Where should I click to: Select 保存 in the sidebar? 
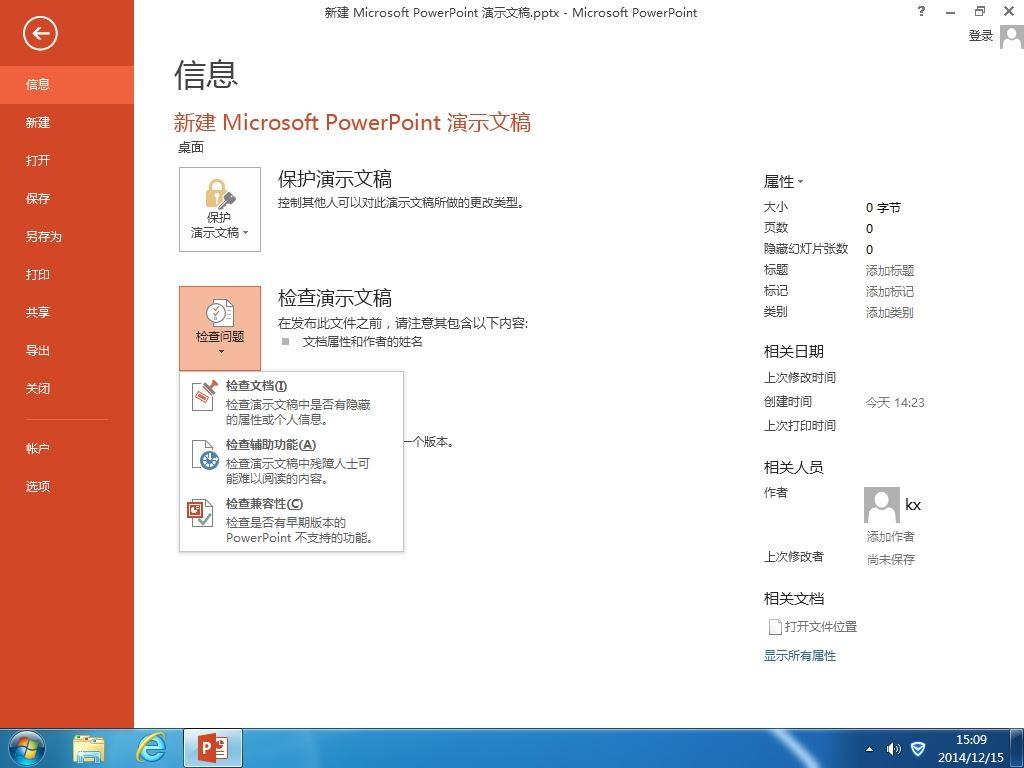click(67, 199)
